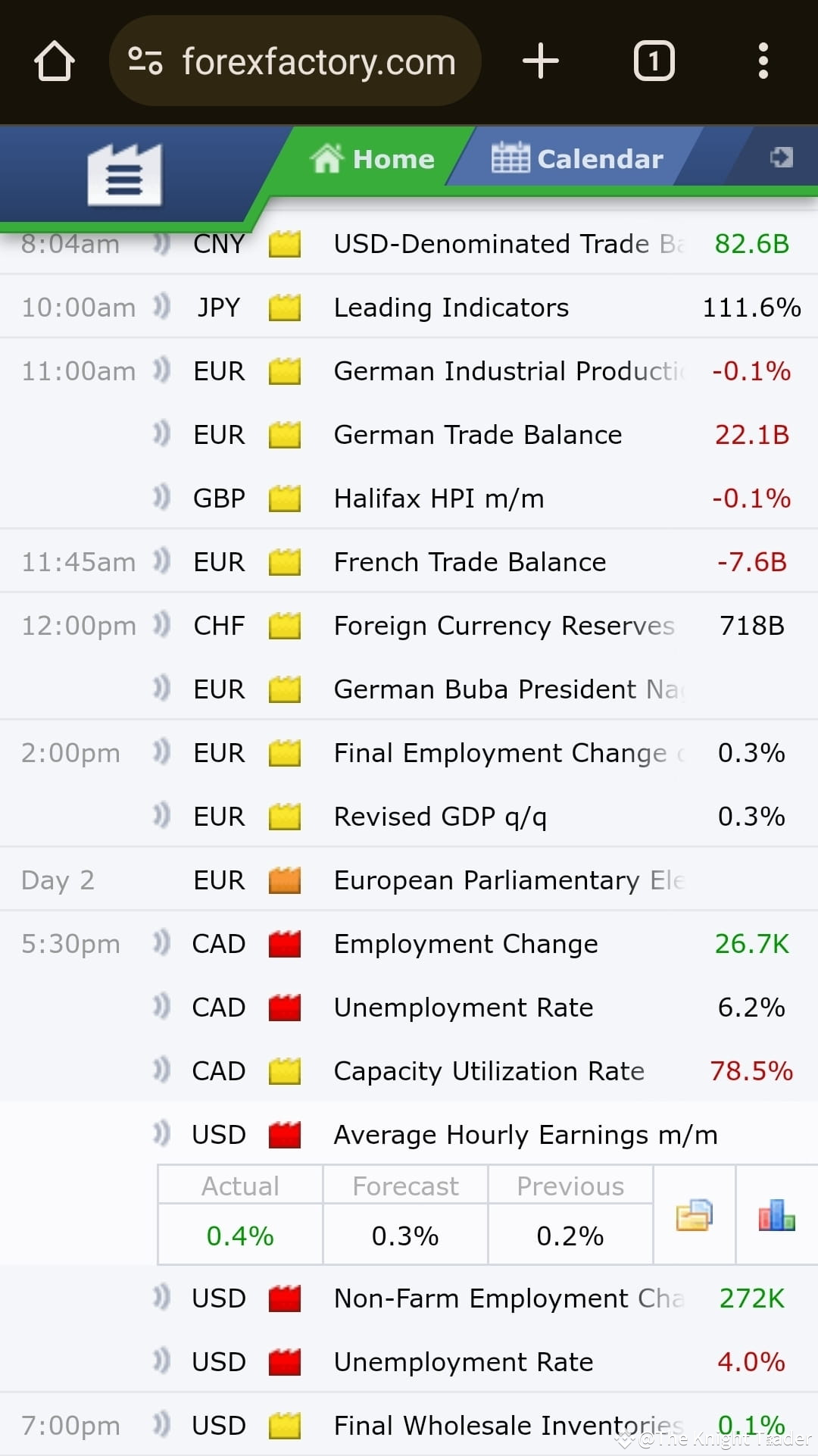Expand the Revised GDP q/q event details
Screen dimensions: 818x1456
click(440, 817)
